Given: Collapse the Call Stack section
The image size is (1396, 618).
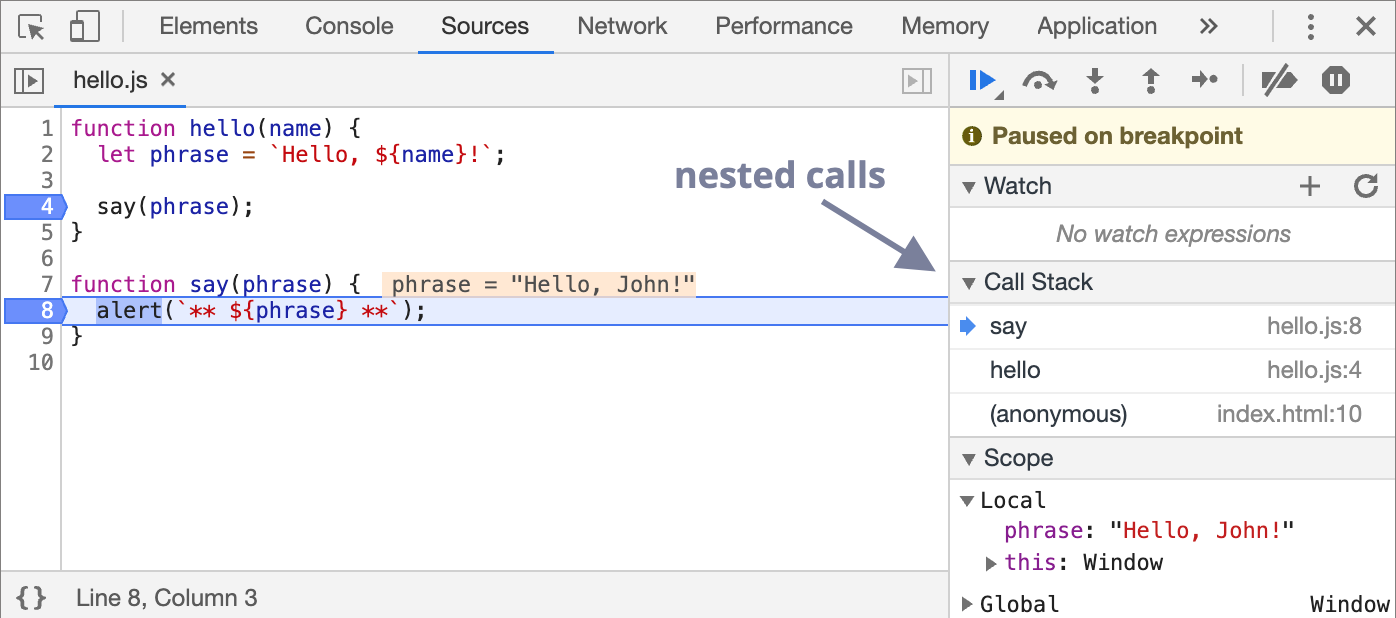Looking at the screenshot, I should [x=968, y=283].
